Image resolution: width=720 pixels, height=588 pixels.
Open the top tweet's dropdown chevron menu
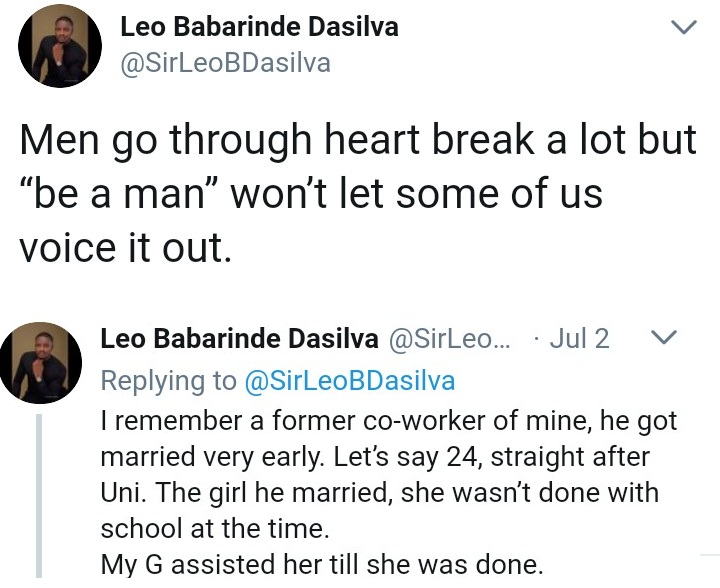click(x=683, y=30)
